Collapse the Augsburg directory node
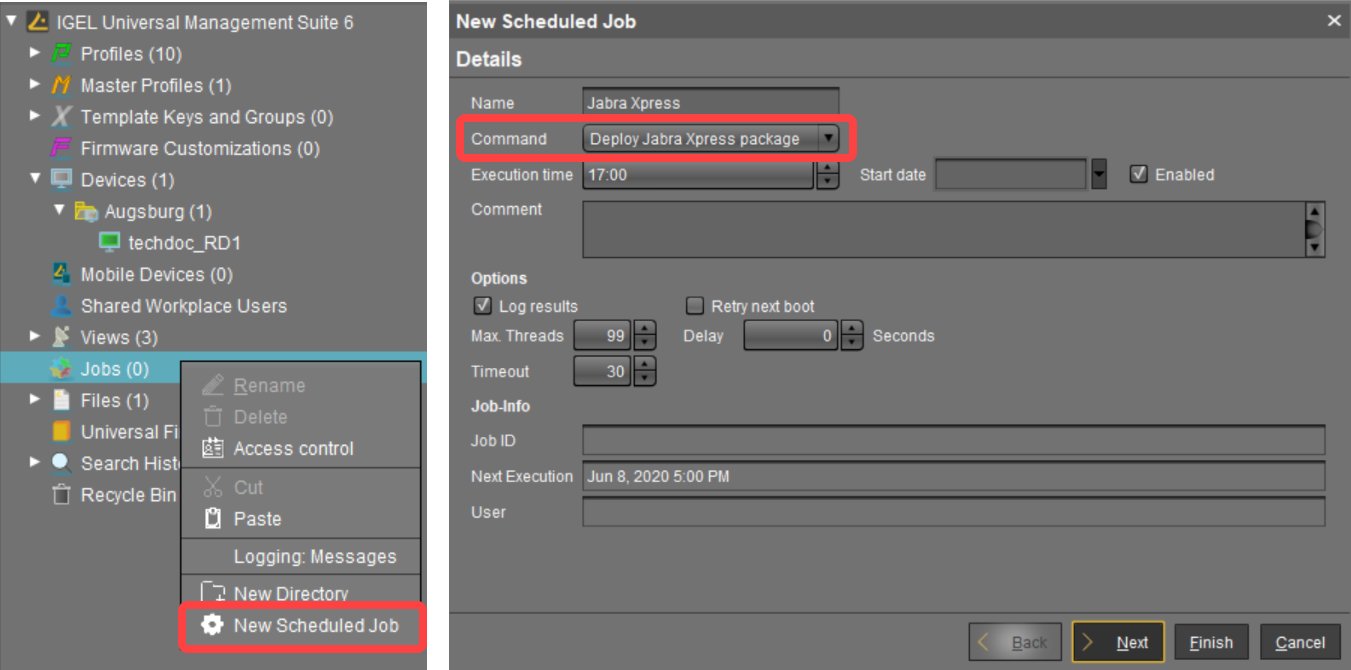 (x=59, y=211)
